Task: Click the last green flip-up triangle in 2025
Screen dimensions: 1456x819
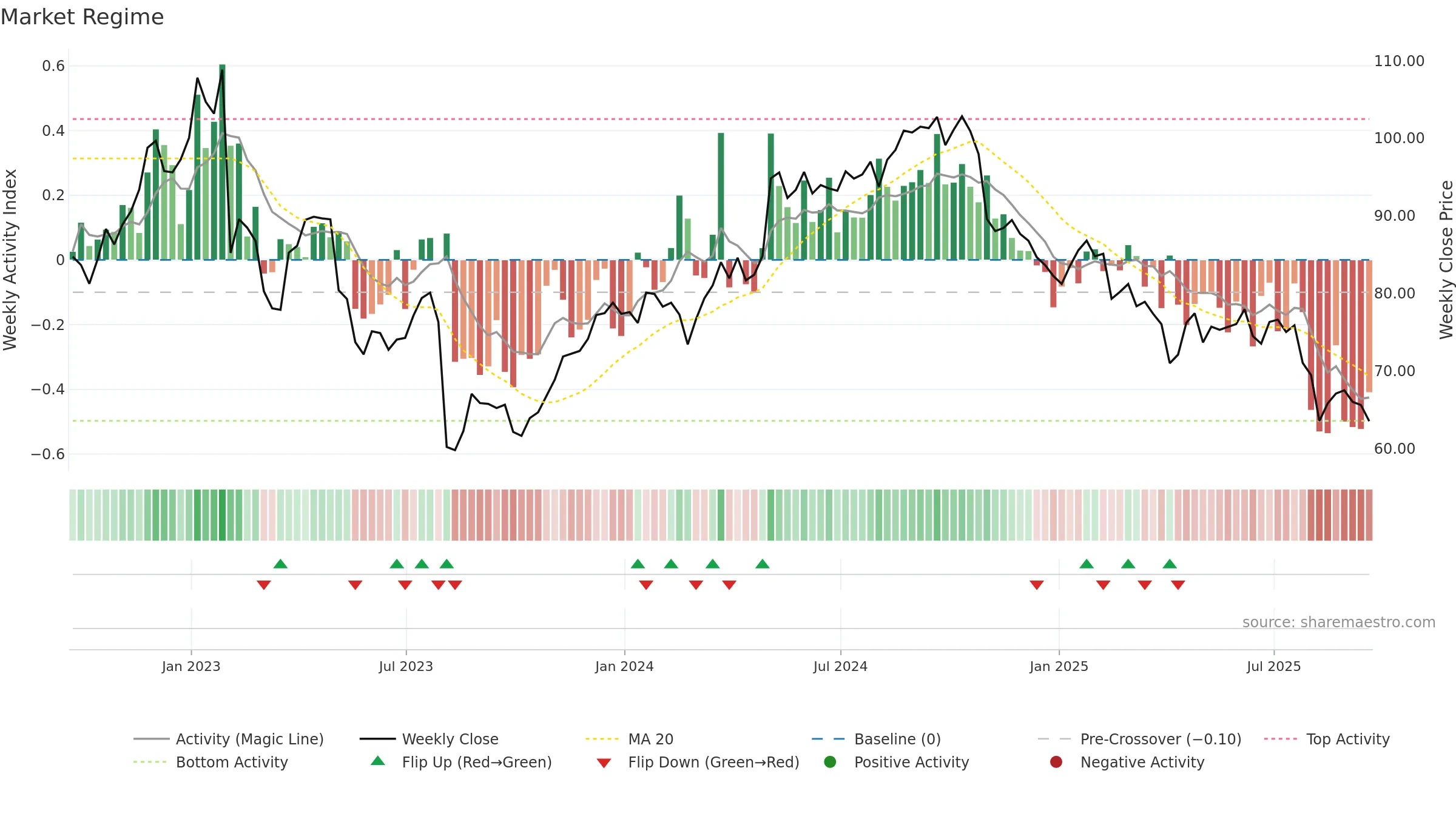Action: (1170, 564)
